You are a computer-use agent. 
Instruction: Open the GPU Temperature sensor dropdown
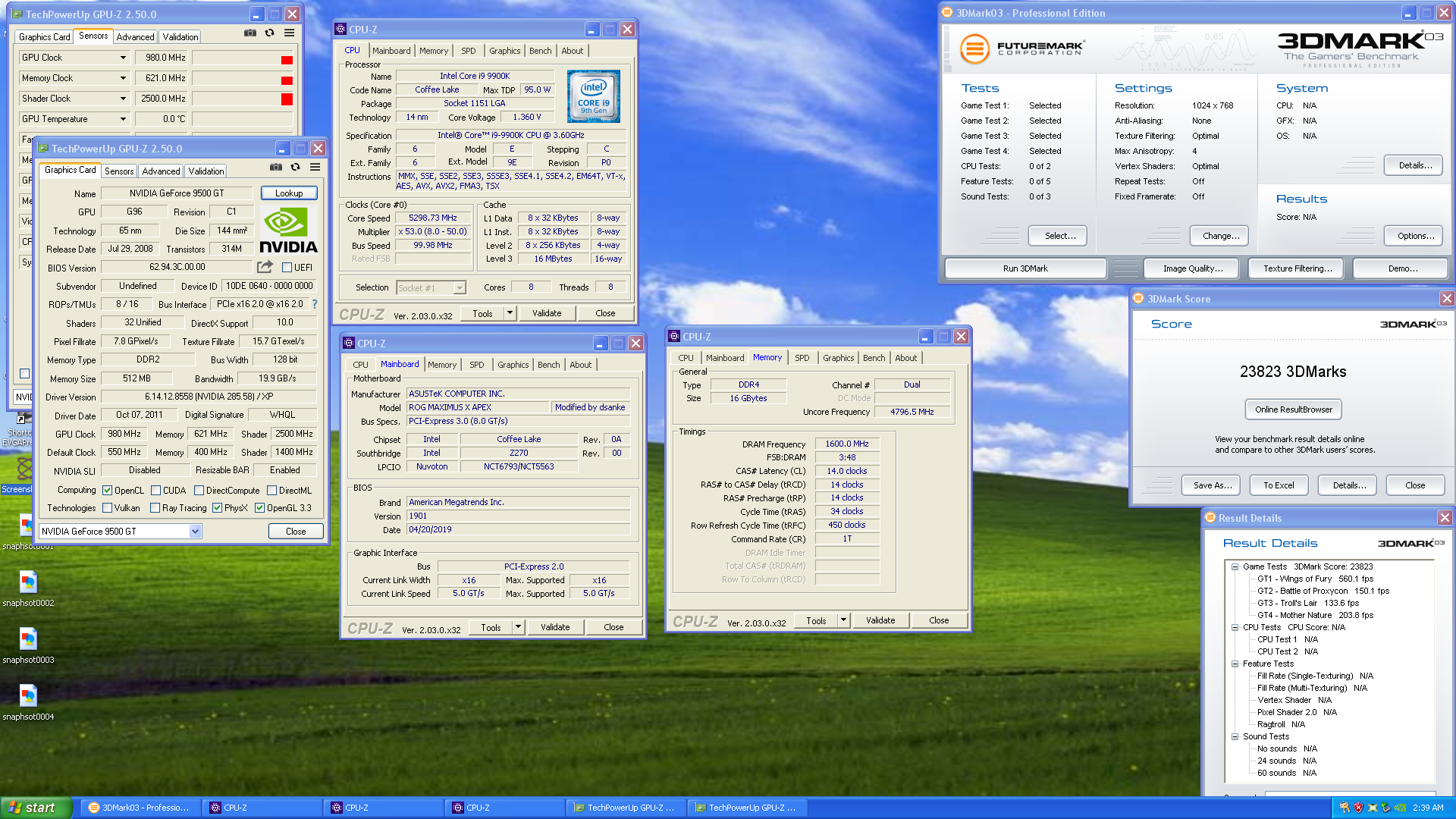point(123,119)
